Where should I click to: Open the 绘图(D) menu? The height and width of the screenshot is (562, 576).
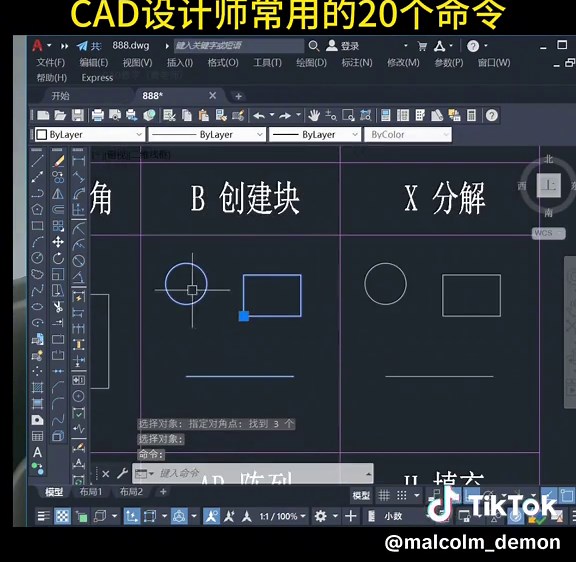[x=312, y=63]
